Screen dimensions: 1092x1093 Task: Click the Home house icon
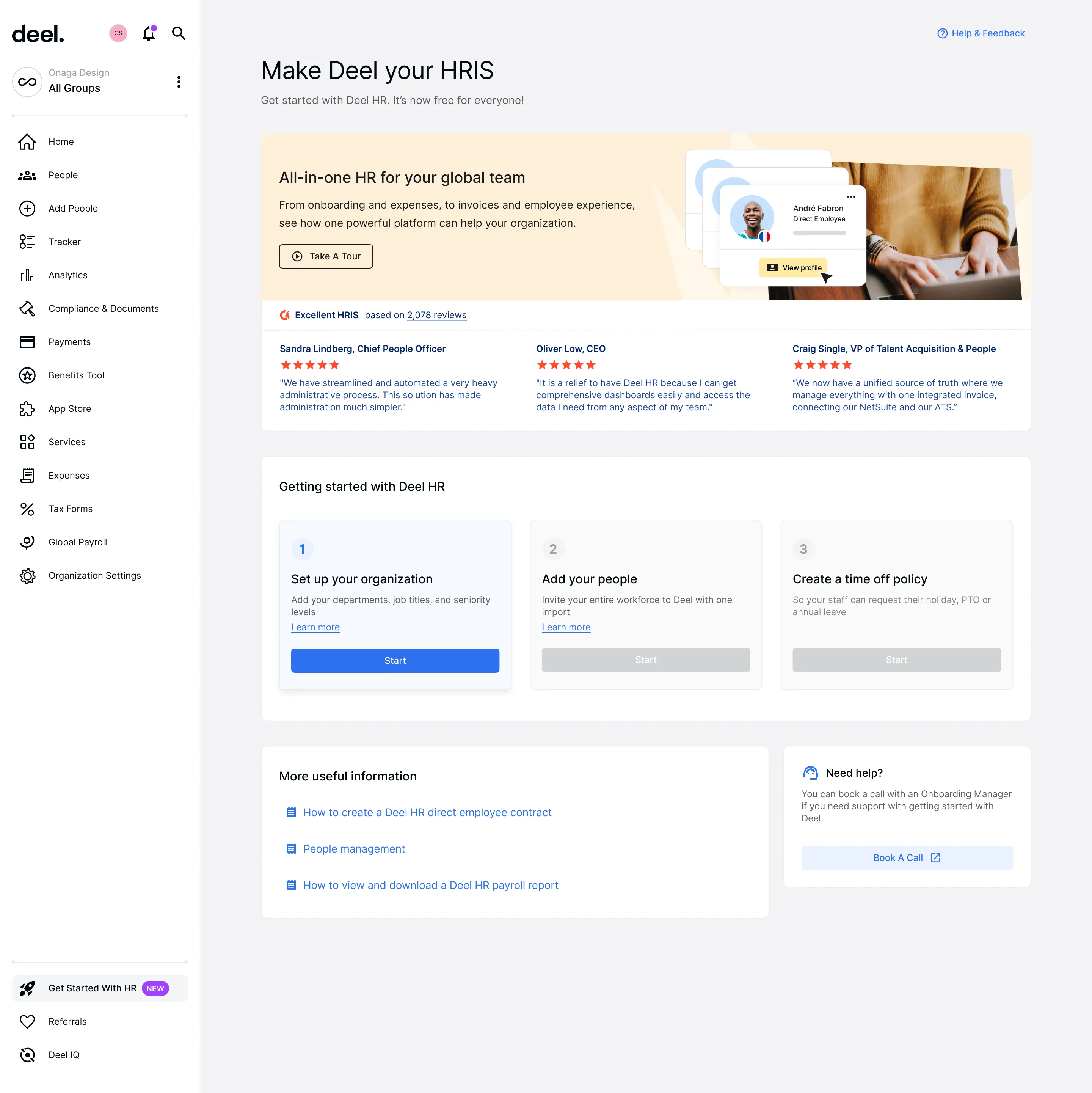pos(27,142)
